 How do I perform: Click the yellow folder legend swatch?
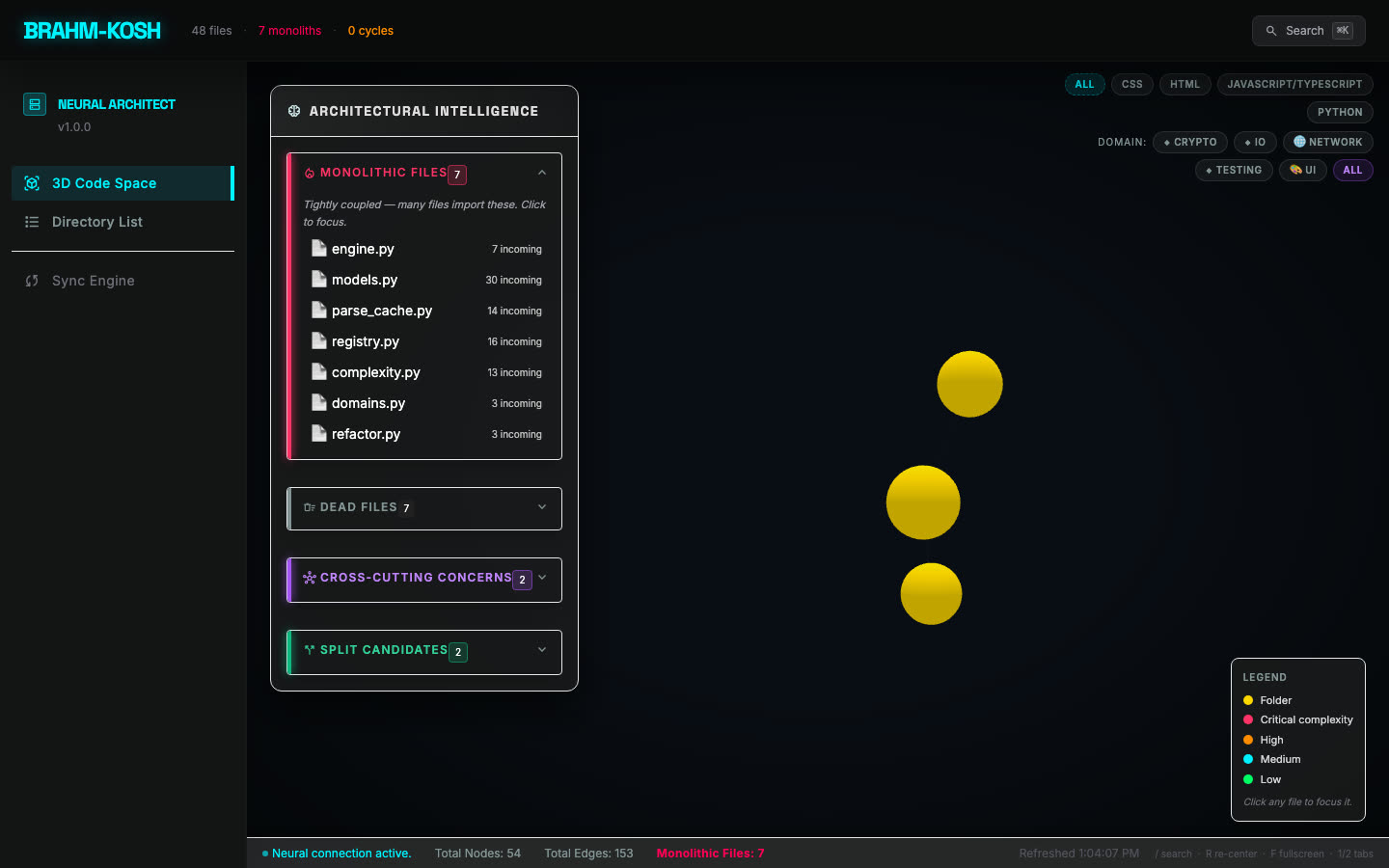(x=1248, y=701)
